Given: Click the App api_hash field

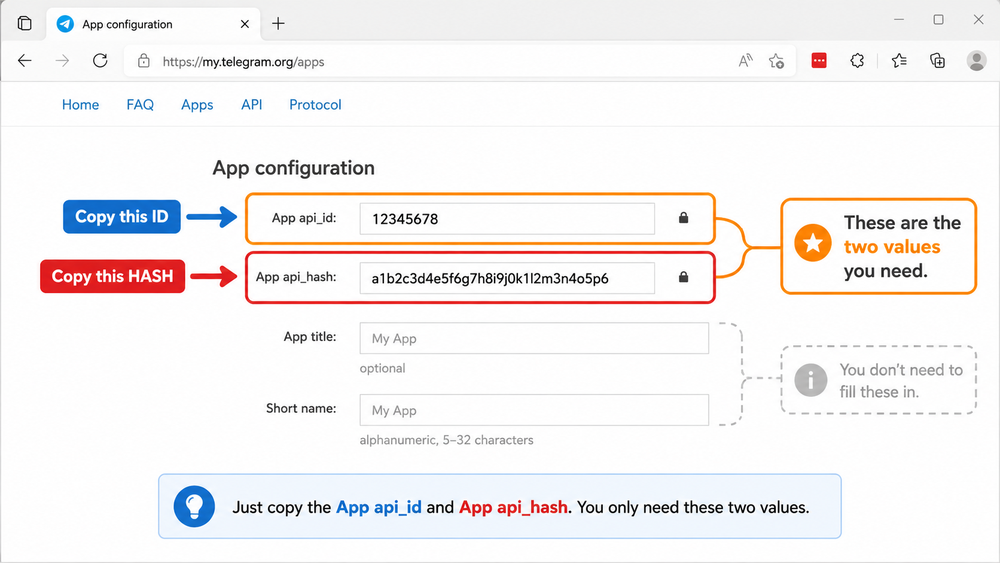Looking at the screenshot, I should [x=507, y=278].
